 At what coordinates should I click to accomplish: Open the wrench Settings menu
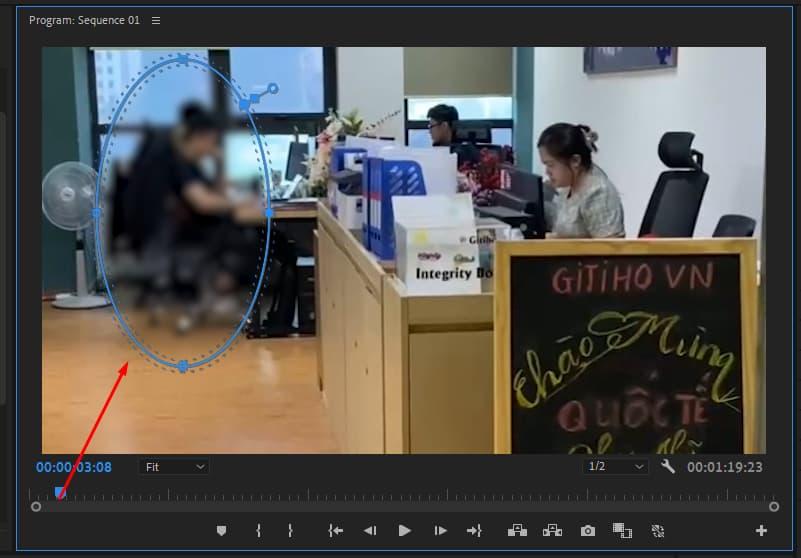click(668, 467)
